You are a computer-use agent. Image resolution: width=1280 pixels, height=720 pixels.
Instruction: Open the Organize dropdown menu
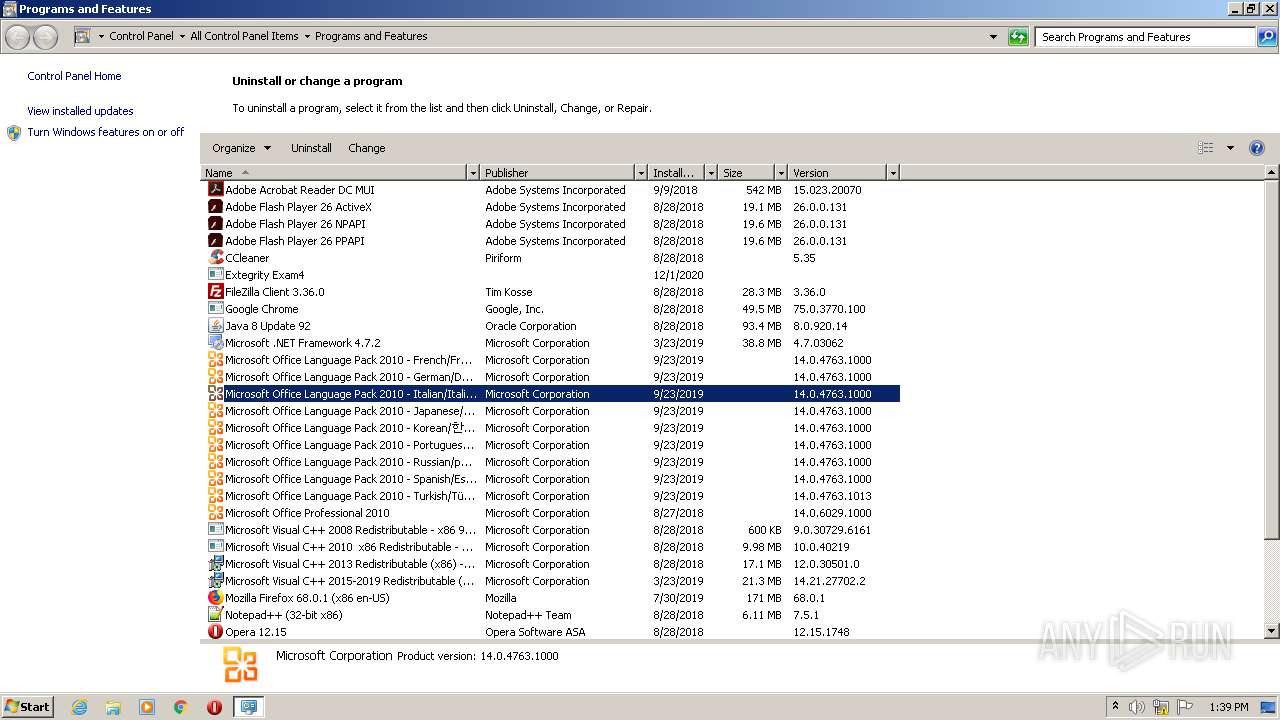point(241,148)
